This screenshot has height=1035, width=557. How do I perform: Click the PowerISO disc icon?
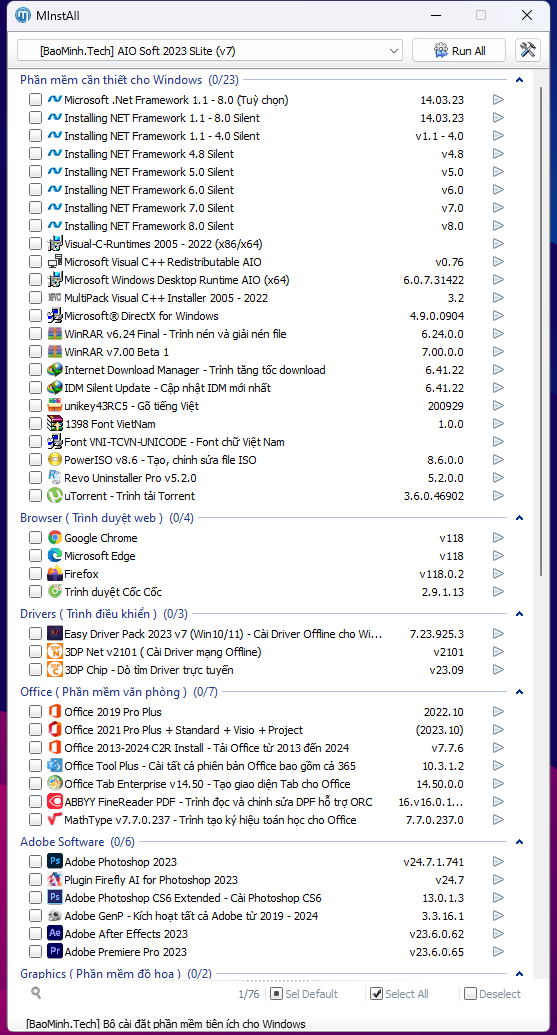click(55, 459)
